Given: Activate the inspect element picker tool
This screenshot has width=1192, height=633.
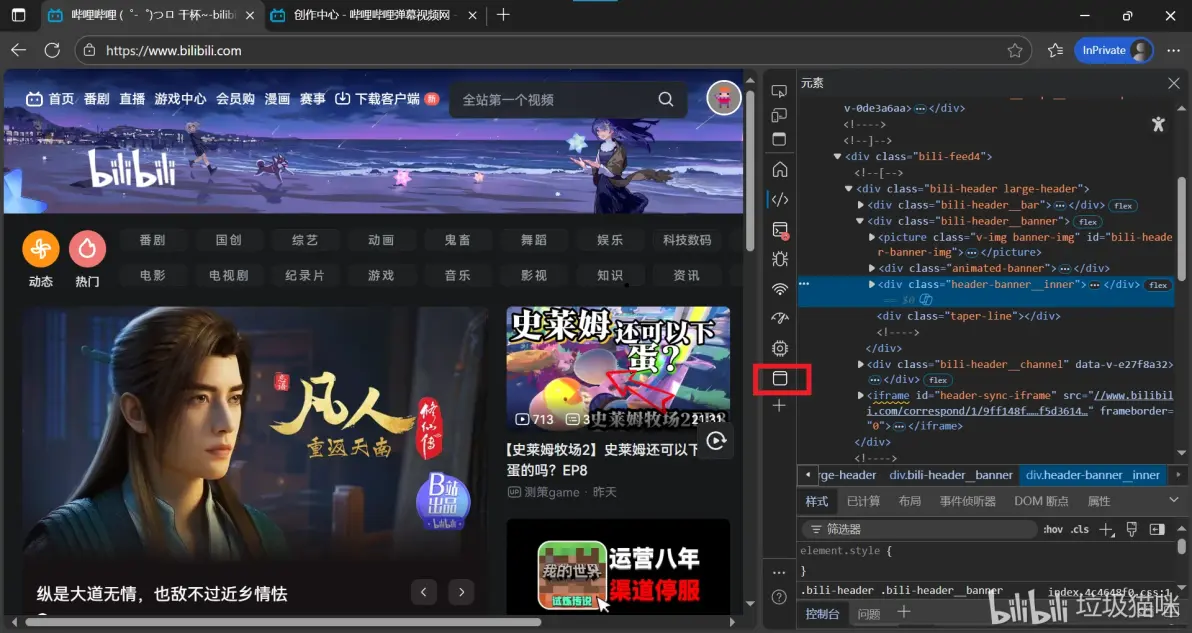Looking at the screenshot, I should tap(779, 91).
